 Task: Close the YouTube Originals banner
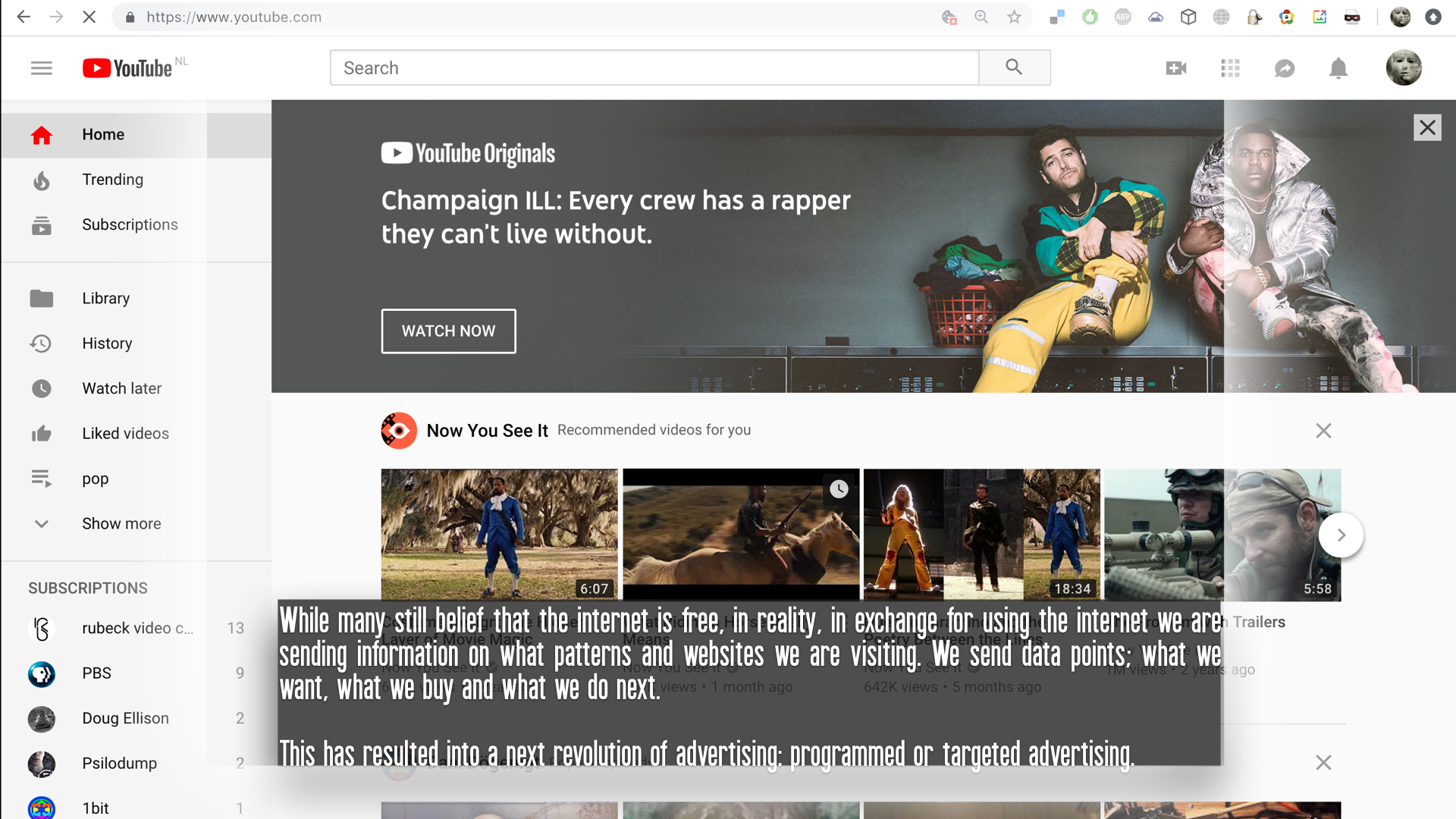coord(1427,127)
